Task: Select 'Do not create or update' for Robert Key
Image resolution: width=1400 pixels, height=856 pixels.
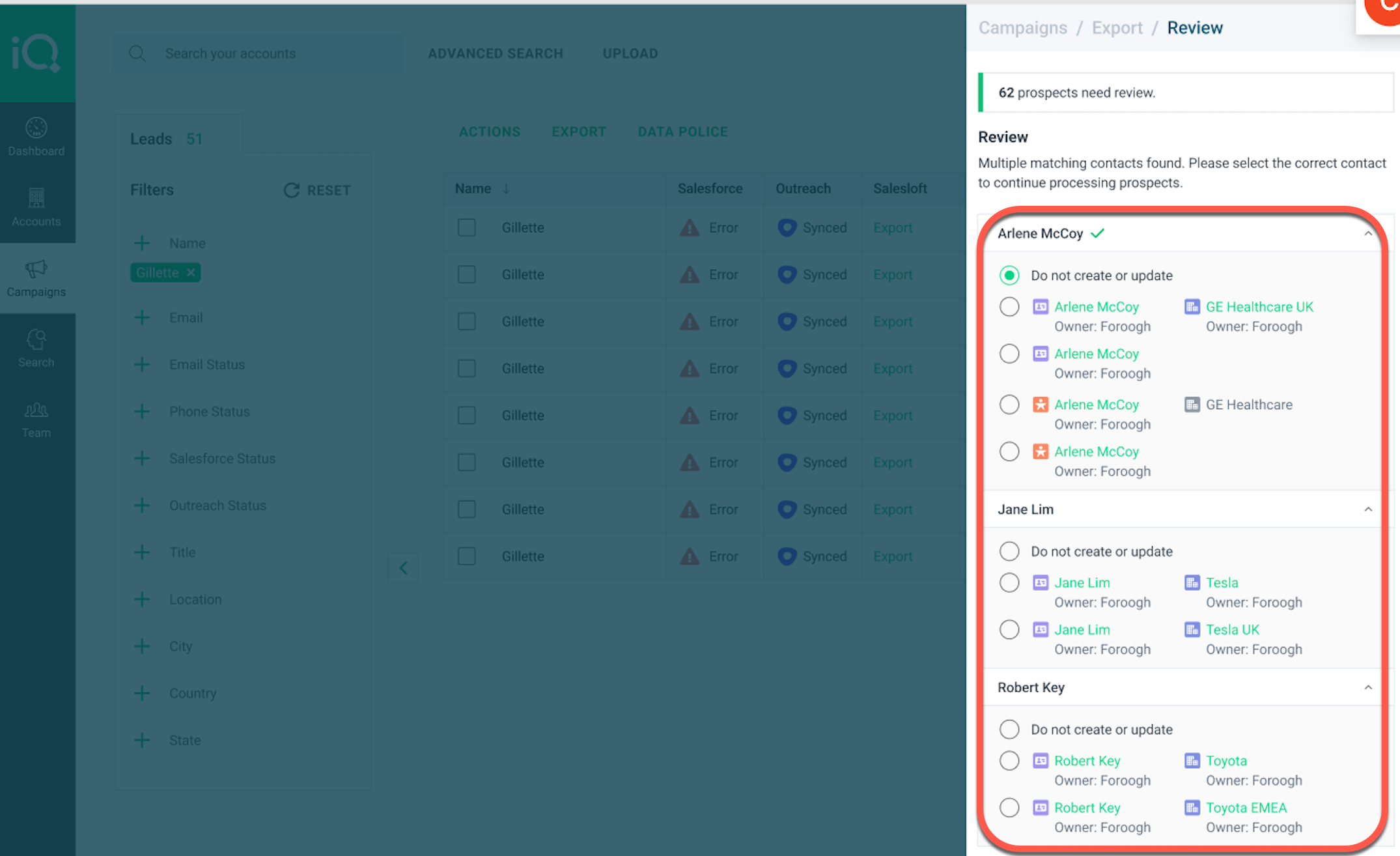Action: 1009,729
